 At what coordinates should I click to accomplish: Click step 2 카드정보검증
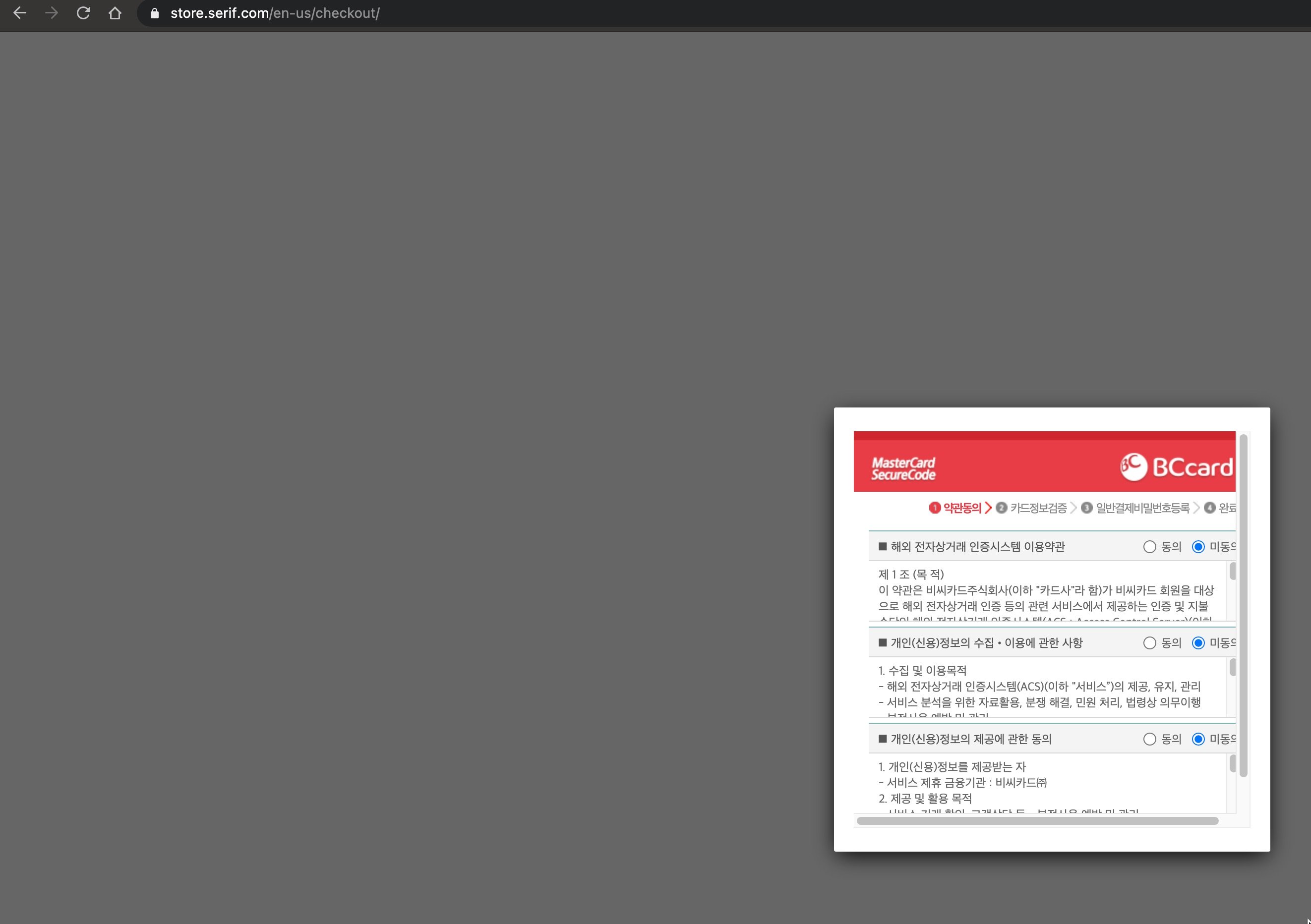(x=1031, y=508)
